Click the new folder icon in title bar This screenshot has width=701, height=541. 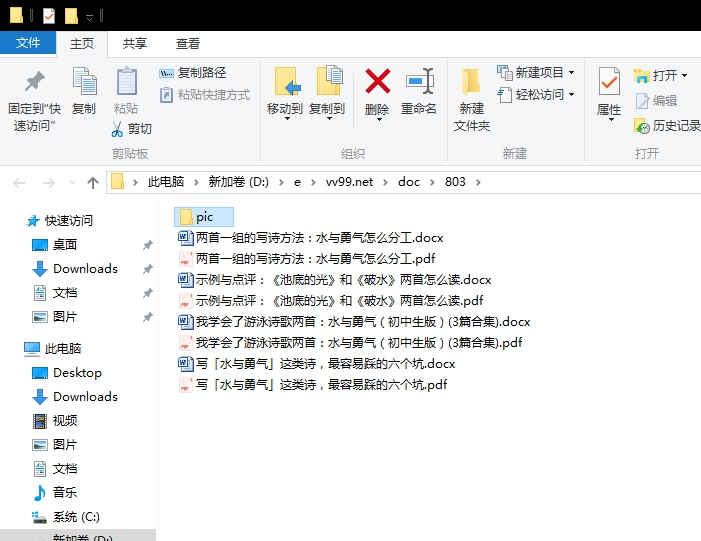point(71,16)
